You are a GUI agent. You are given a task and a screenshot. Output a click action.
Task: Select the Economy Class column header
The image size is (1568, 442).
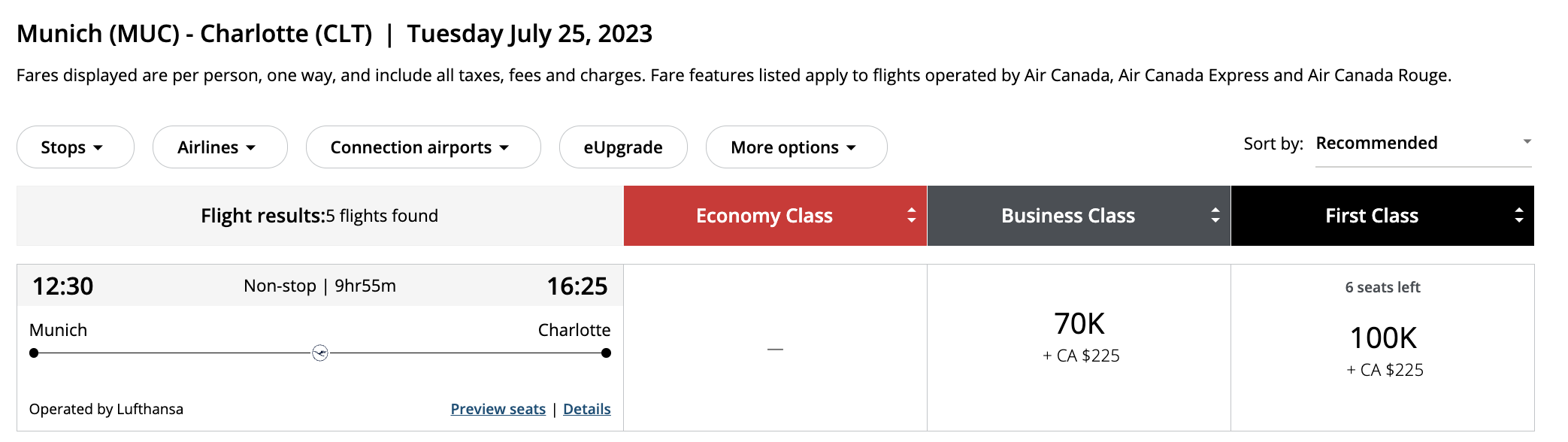point(764,216)
